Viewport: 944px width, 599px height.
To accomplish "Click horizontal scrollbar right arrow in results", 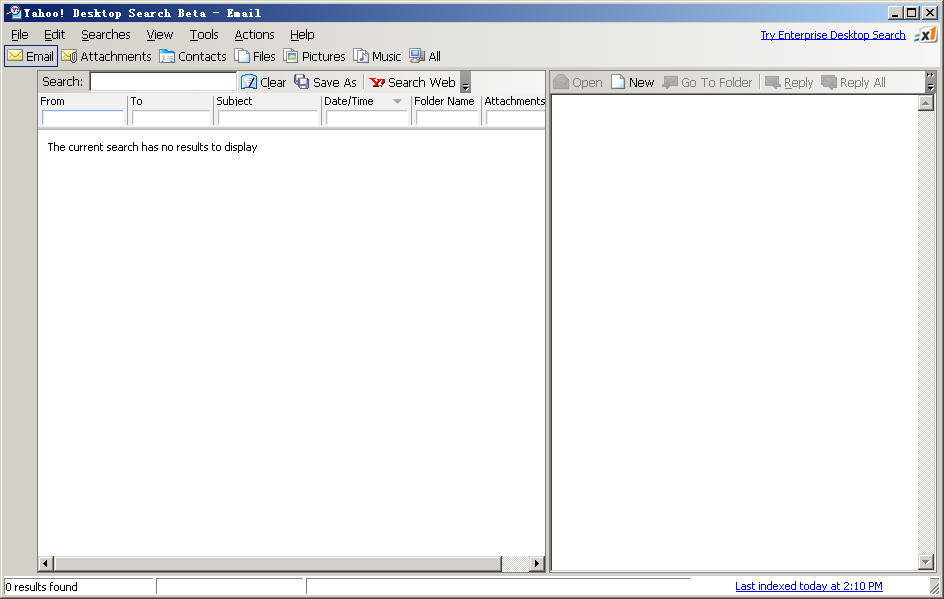I will 537,563.
